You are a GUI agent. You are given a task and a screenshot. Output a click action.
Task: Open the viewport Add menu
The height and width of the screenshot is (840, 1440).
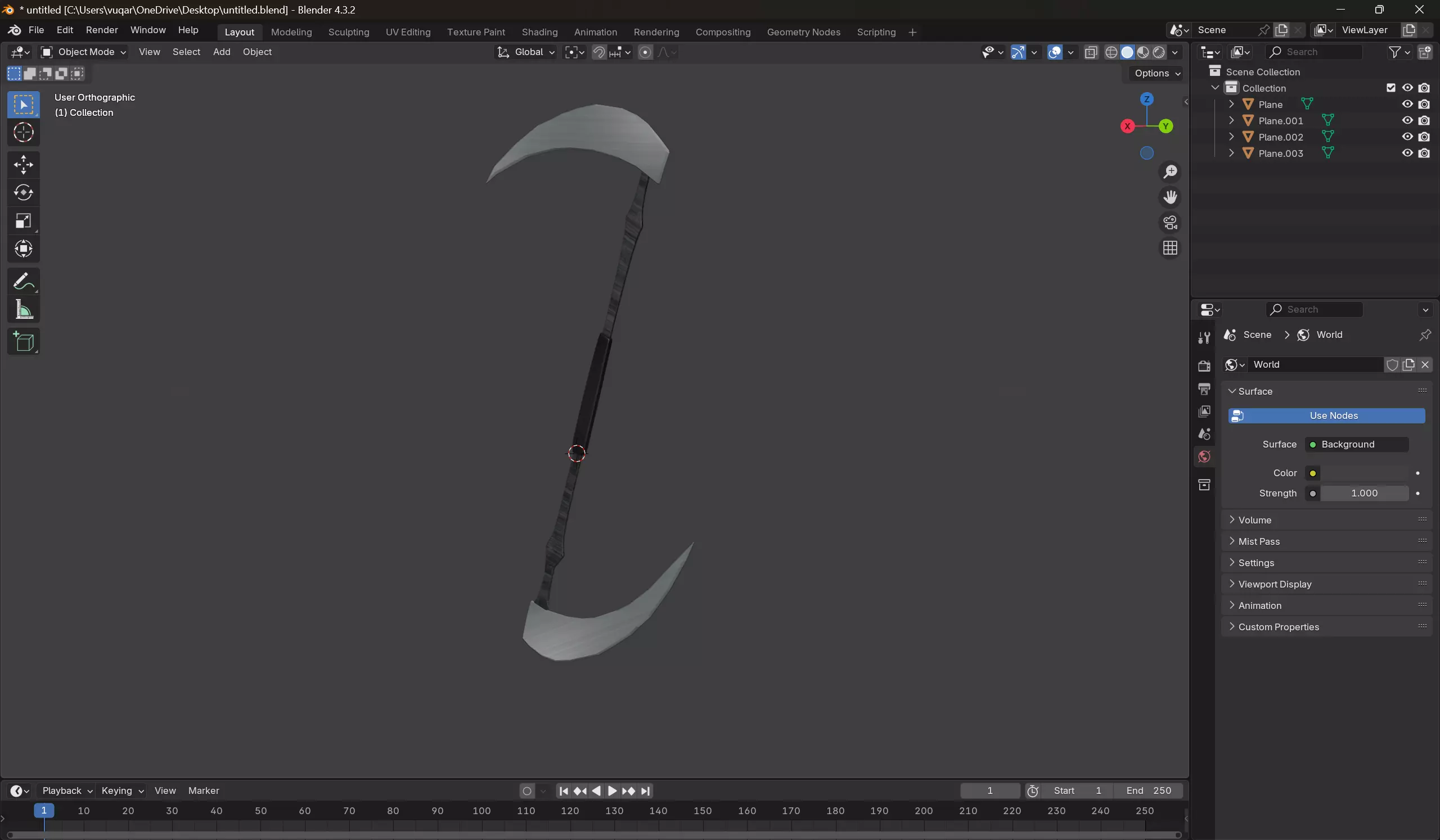222,52
